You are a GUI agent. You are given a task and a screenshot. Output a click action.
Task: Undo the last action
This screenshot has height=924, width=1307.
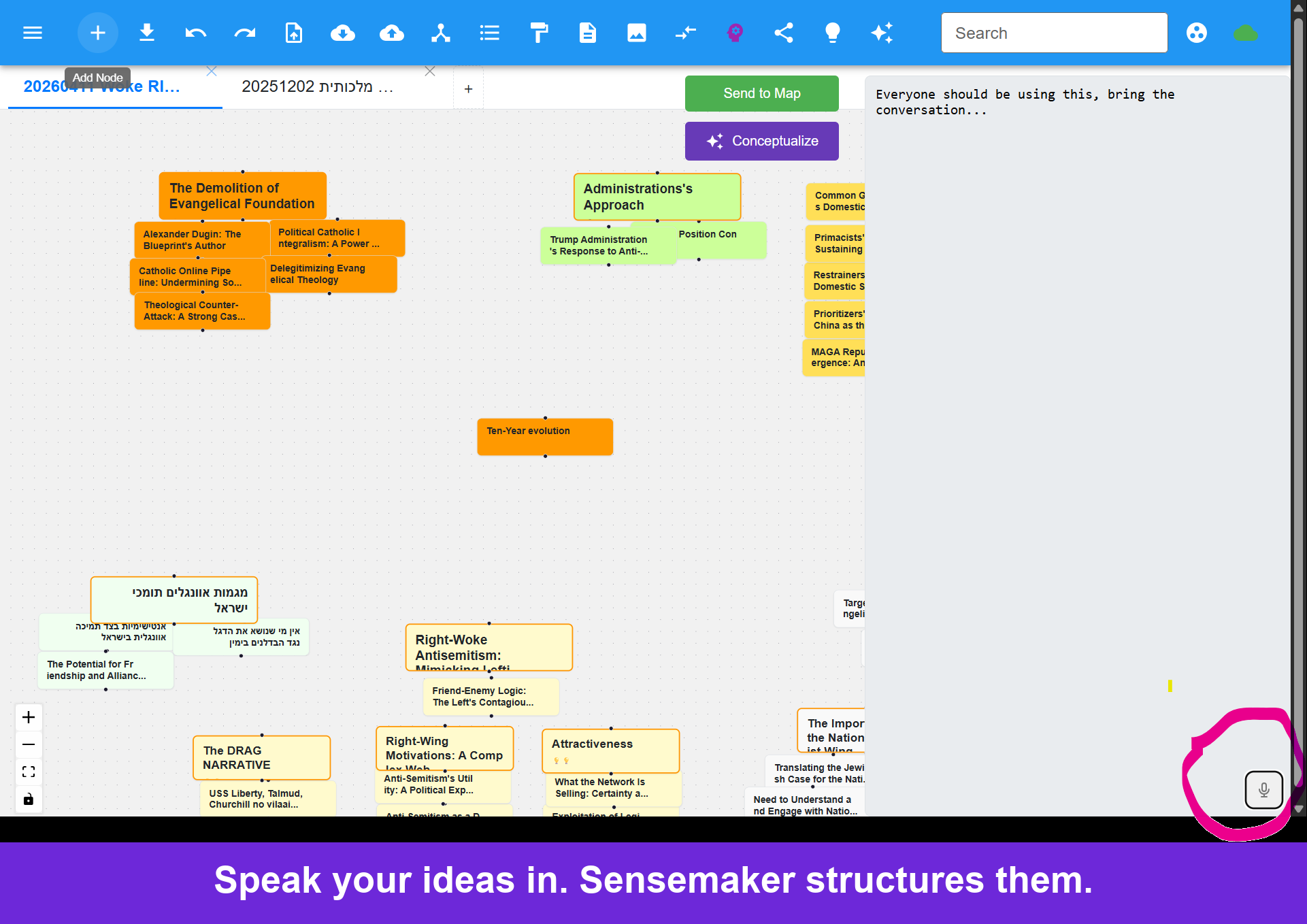[x=196, y=33]
